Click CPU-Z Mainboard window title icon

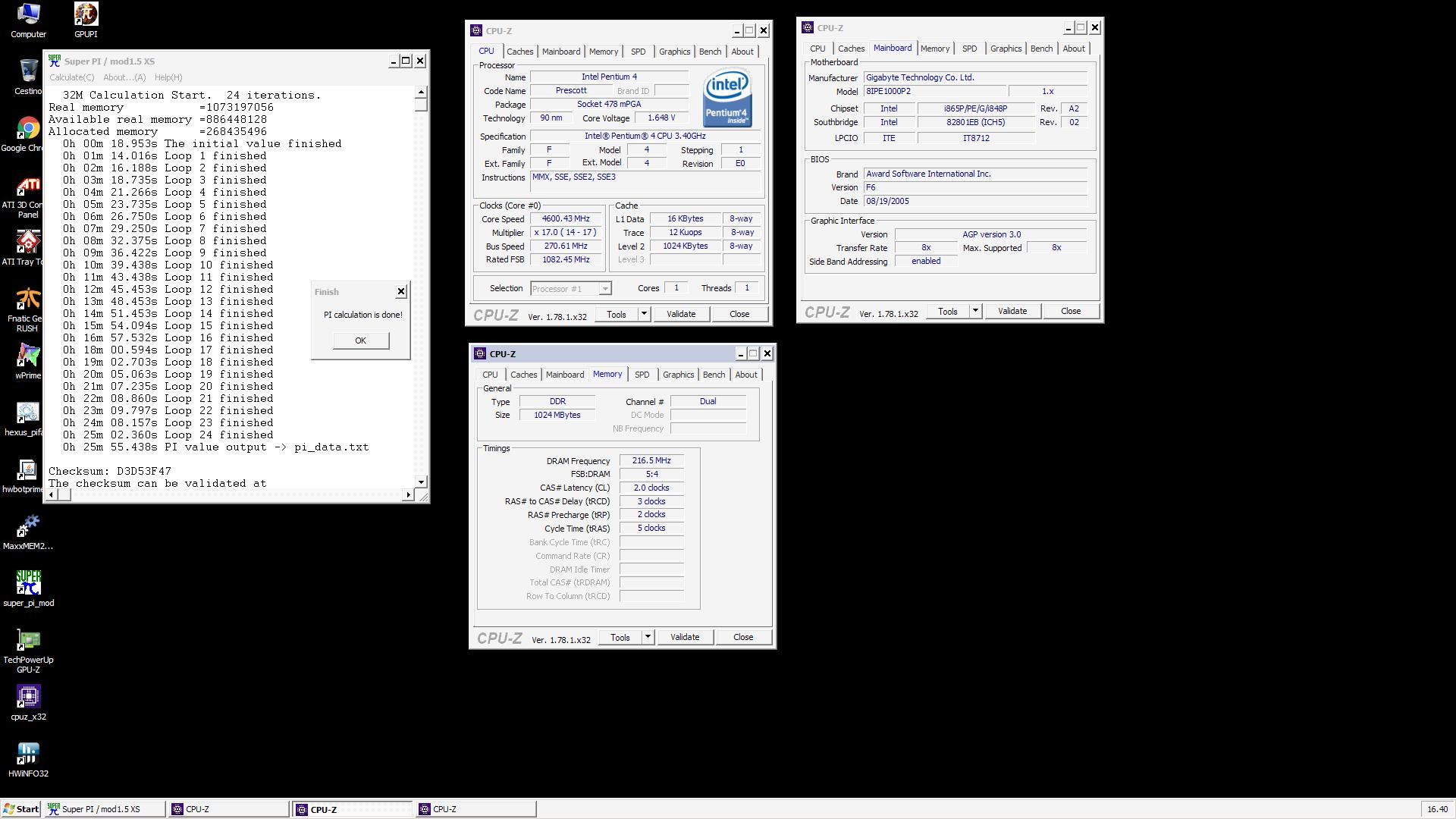point(808,27)
